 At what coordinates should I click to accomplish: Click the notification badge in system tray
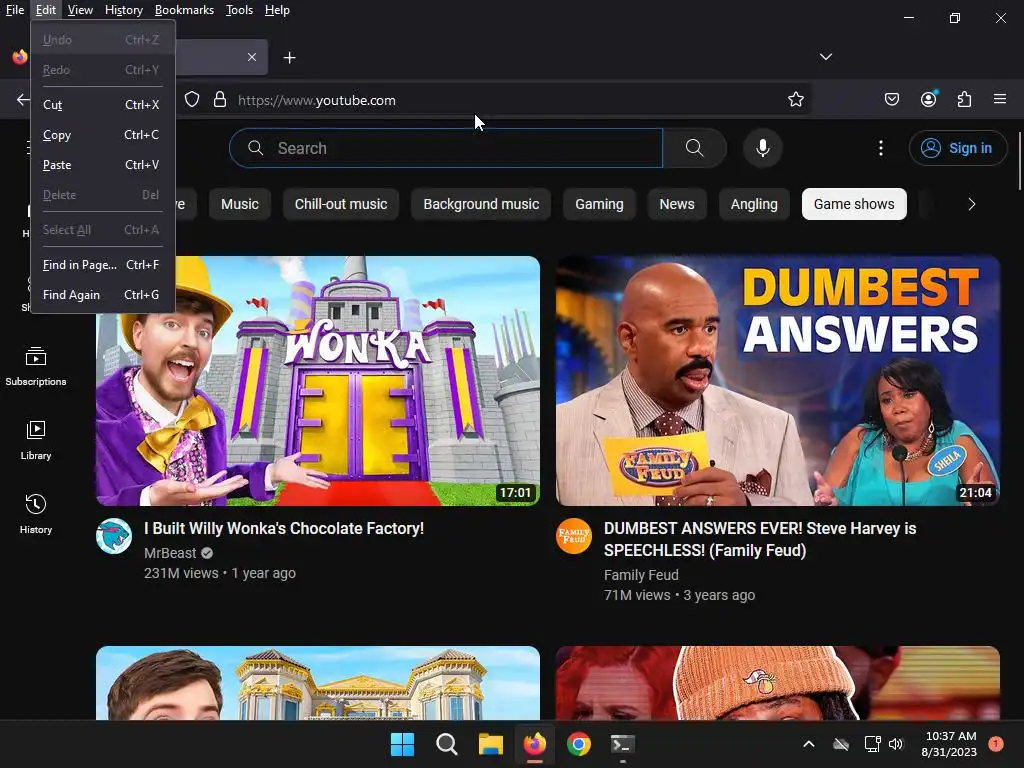point(995,743)
